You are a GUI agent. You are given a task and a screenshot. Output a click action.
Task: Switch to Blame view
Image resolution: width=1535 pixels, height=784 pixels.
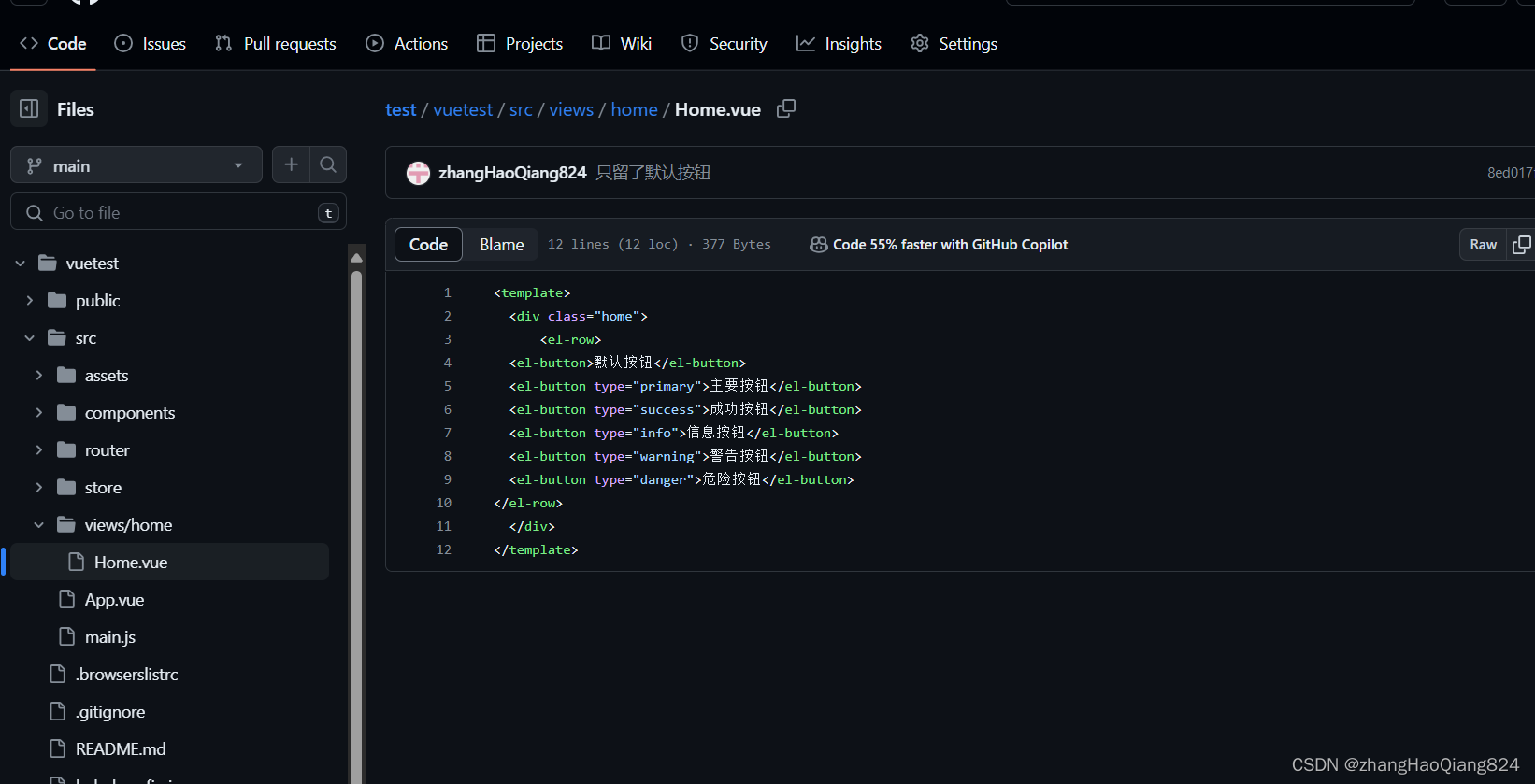pos(502,244)
